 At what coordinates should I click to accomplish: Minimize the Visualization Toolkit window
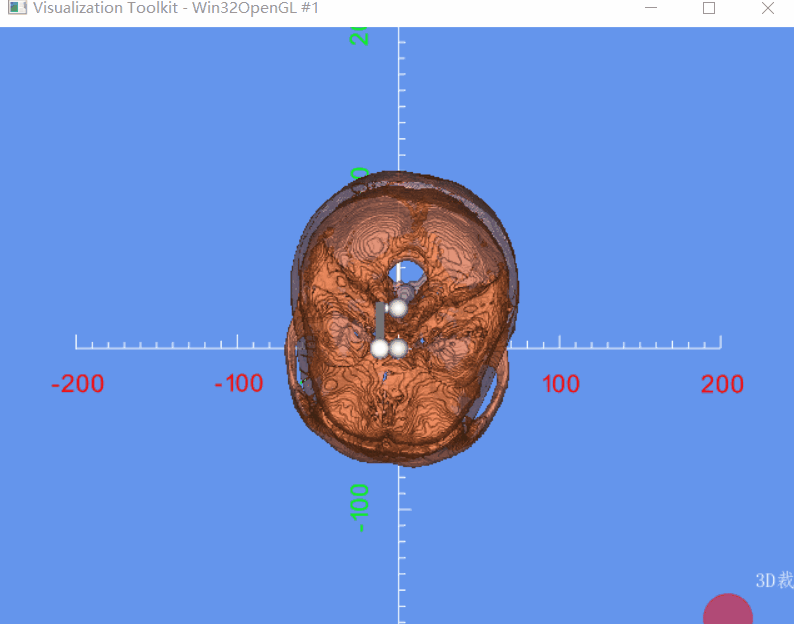click(x=651, y=8)
